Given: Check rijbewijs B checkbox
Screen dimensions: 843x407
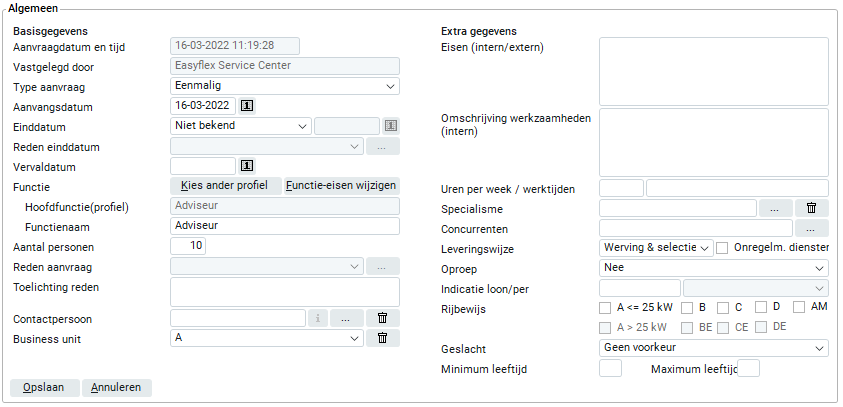Looking at the screenshot, I should [687, 307].
